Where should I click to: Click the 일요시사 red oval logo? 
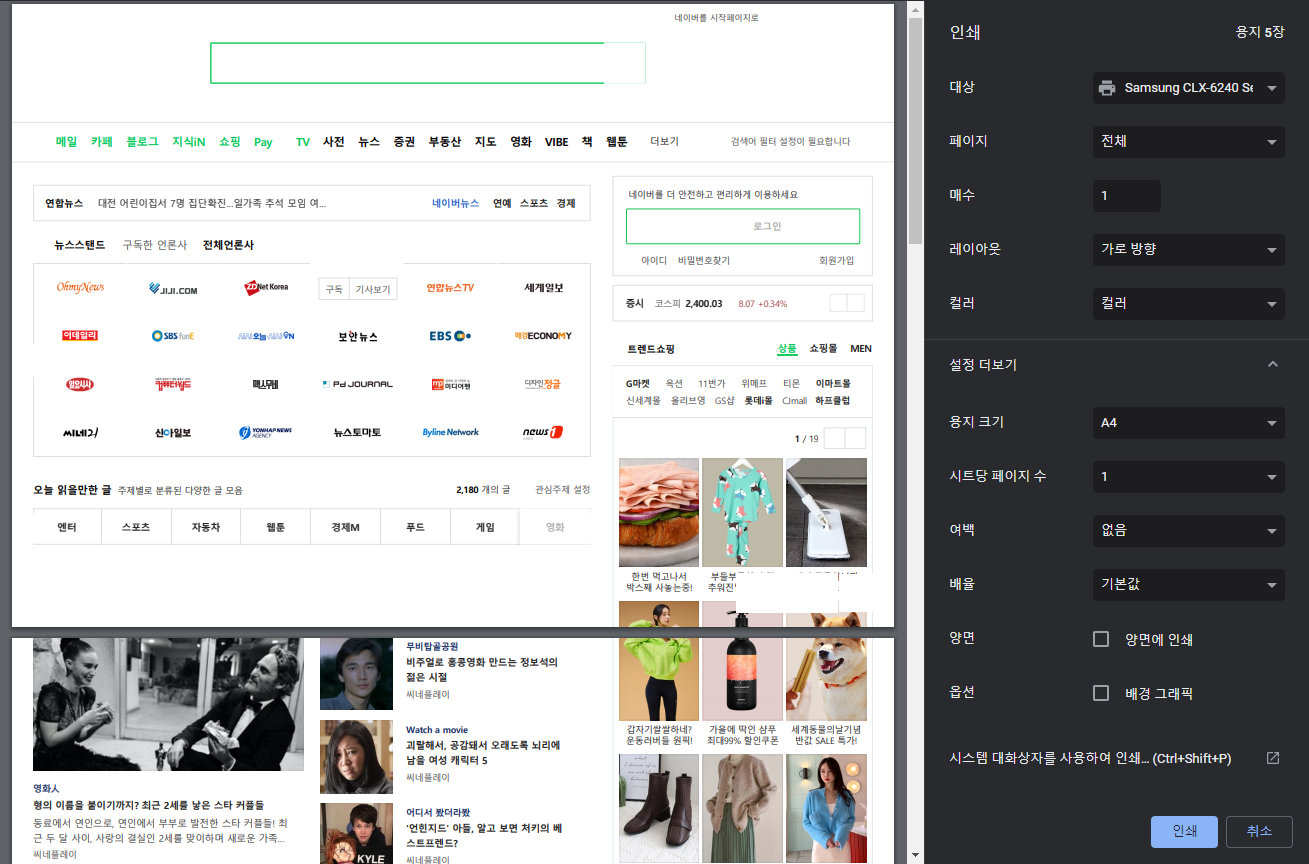(x=80, y=384)
